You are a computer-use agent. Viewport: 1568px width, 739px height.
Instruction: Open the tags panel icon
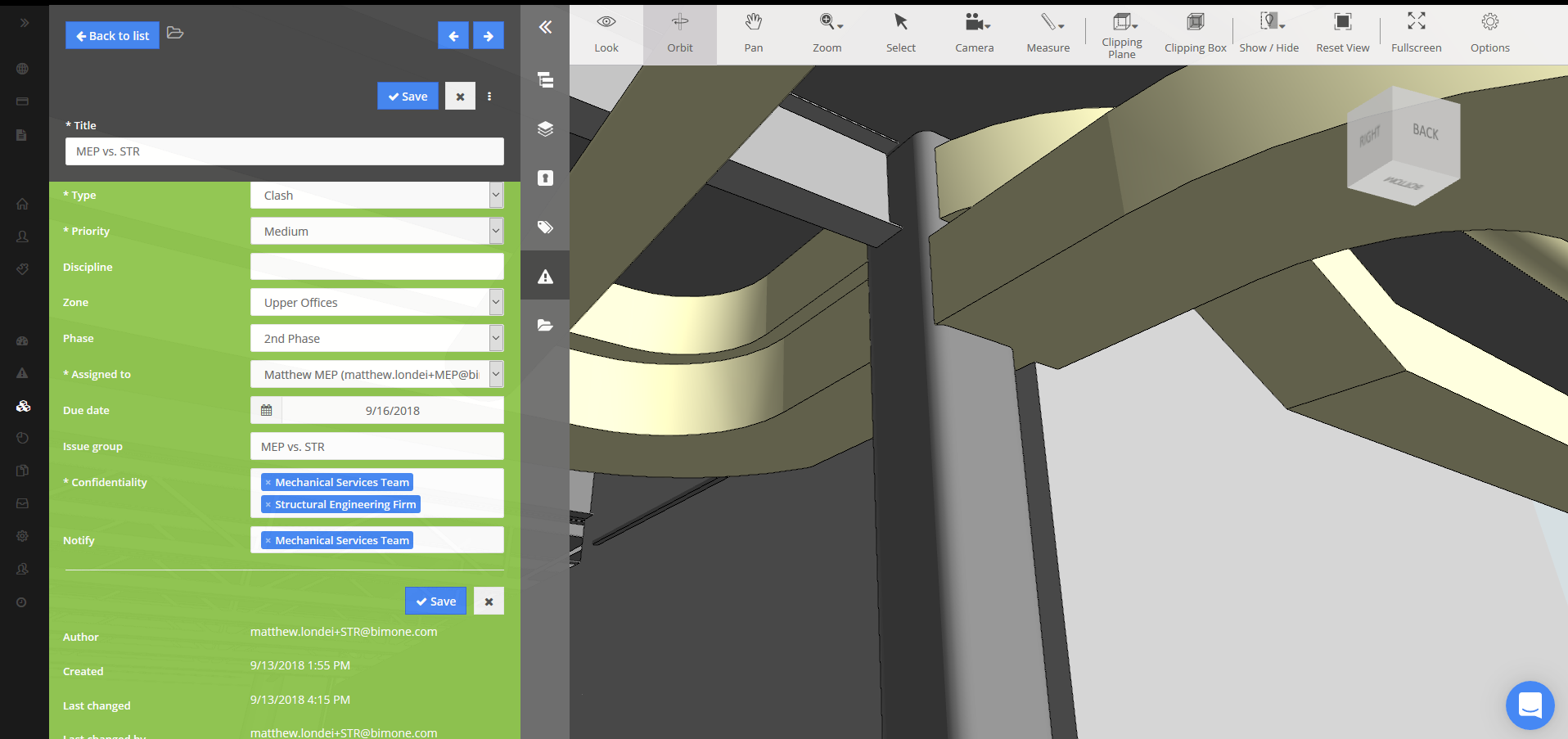[x=545, y=227]
